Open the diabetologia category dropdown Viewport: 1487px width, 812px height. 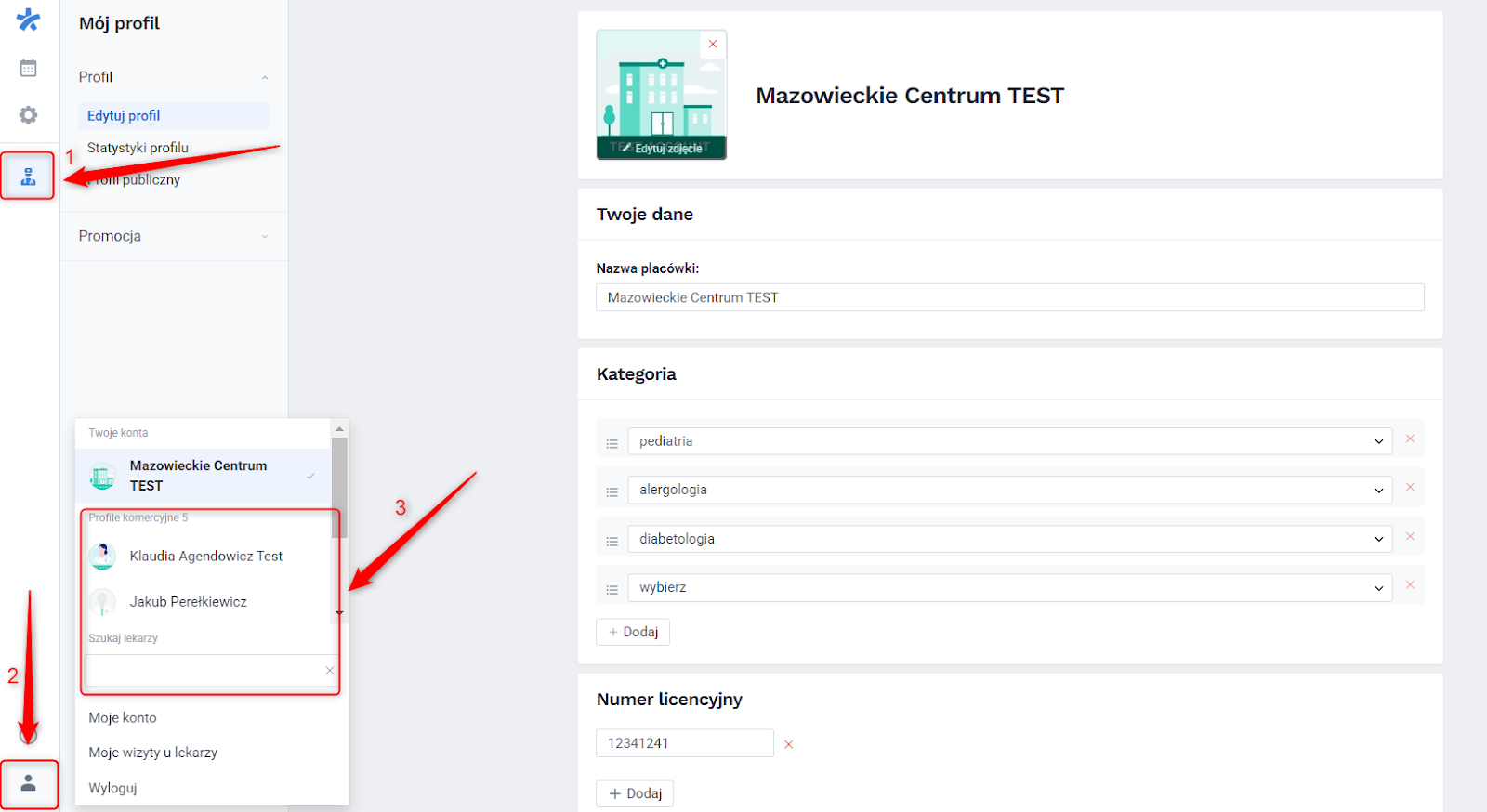coord(1009,539)
